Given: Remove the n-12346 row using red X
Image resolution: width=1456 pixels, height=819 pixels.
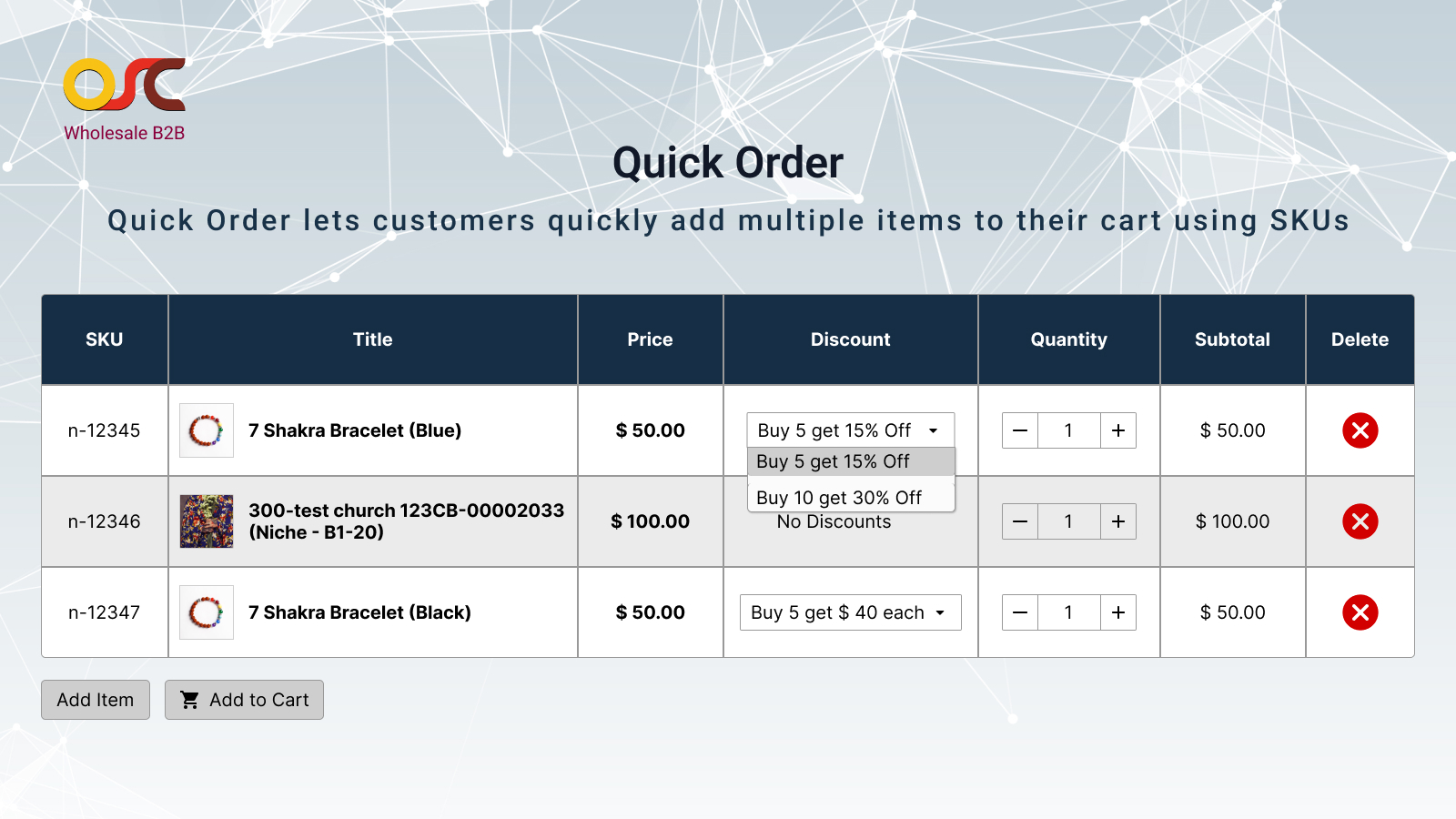Looking at the screenshot, I should click(x=1360, y=521).
